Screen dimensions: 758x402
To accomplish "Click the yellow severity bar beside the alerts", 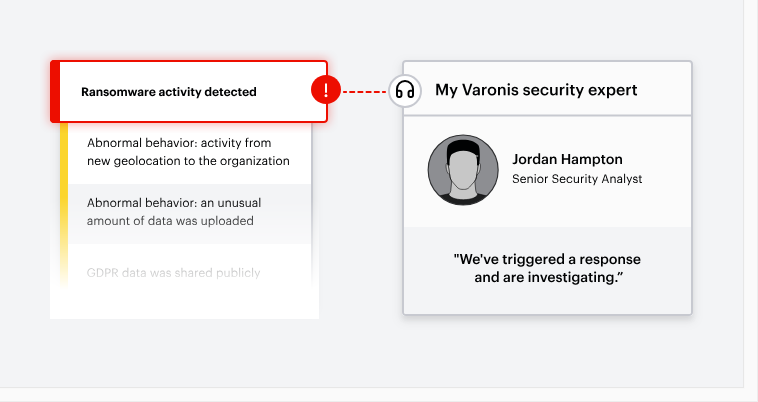I will [x=64, y=205].
